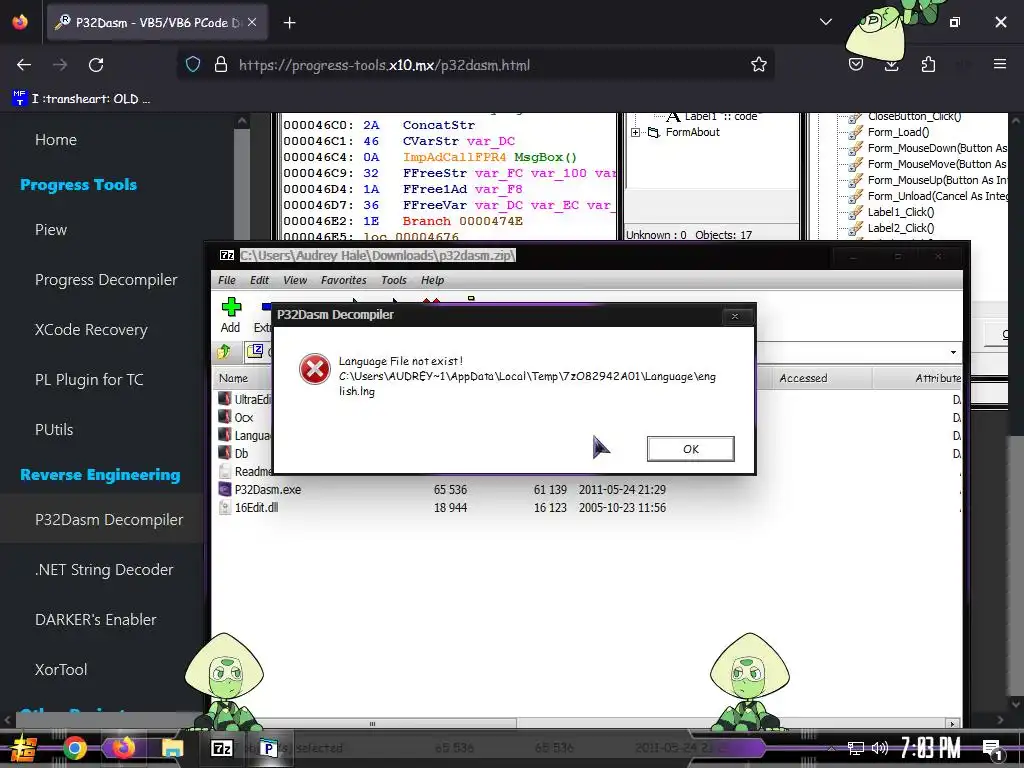Image resolution: width=1024 pixels, height=768 pixels.
Task: Close the P32Dasm Decompiler error dialog
Action: tap(735, 316)
